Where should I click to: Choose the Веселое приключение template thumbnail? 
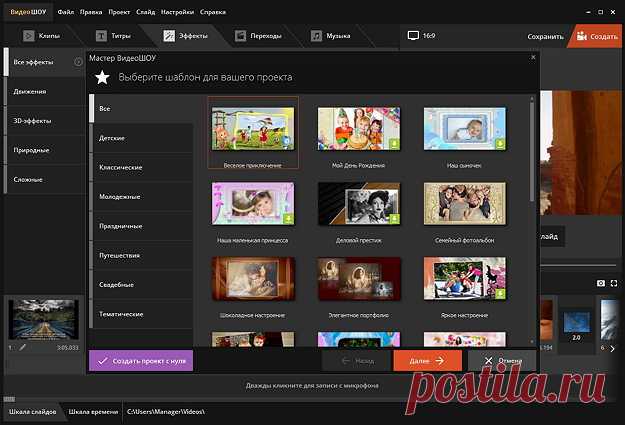pos(253,128)
